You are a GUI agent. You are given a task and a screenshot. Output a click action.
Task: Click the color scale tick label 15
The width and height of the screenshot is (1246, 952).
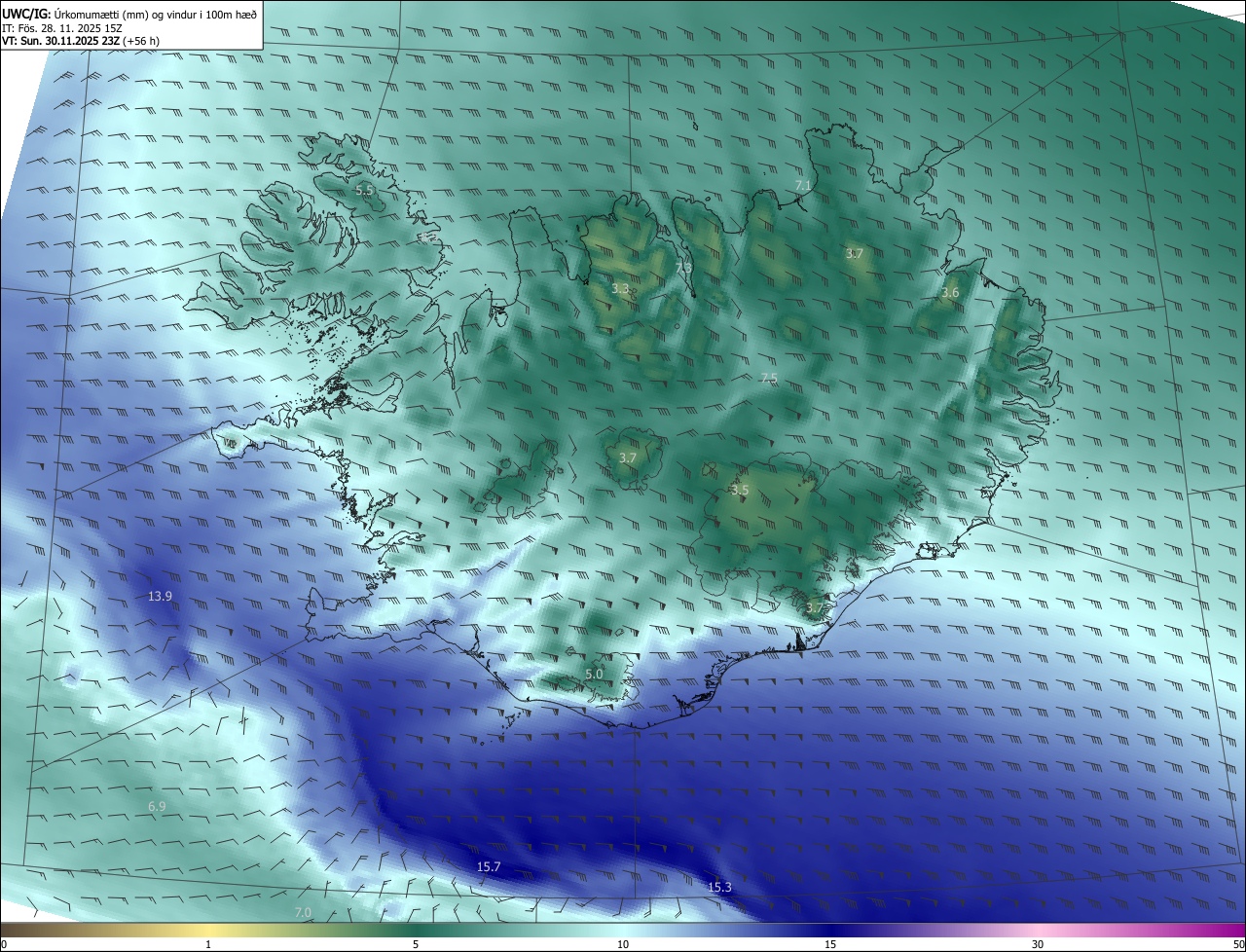[830, 944]
